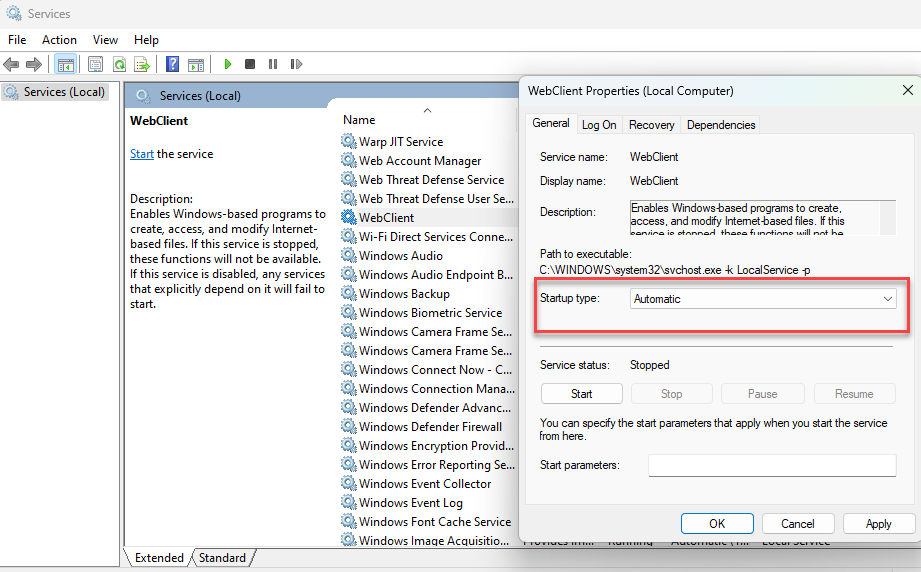Click the Back arrow toolbar icon
Image resolution: width=921 pixels, height=572 pixels.
[x=11, y=64]
